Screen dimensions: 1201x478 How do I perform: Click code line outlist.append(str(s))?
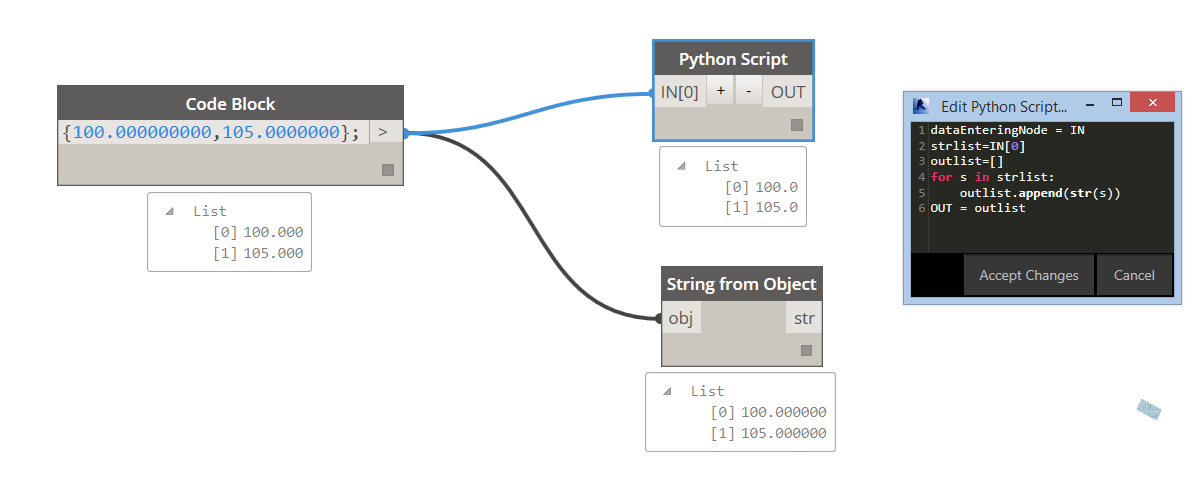click(1039, 192)
